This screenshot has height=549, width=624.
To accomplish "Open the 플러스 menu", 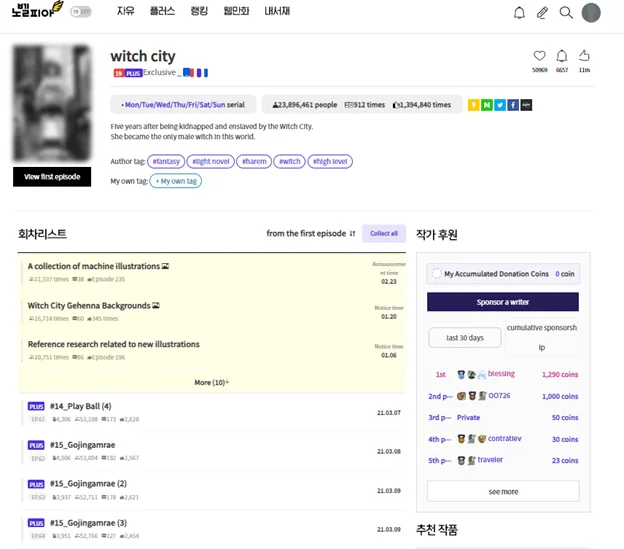I will point(162,11).
